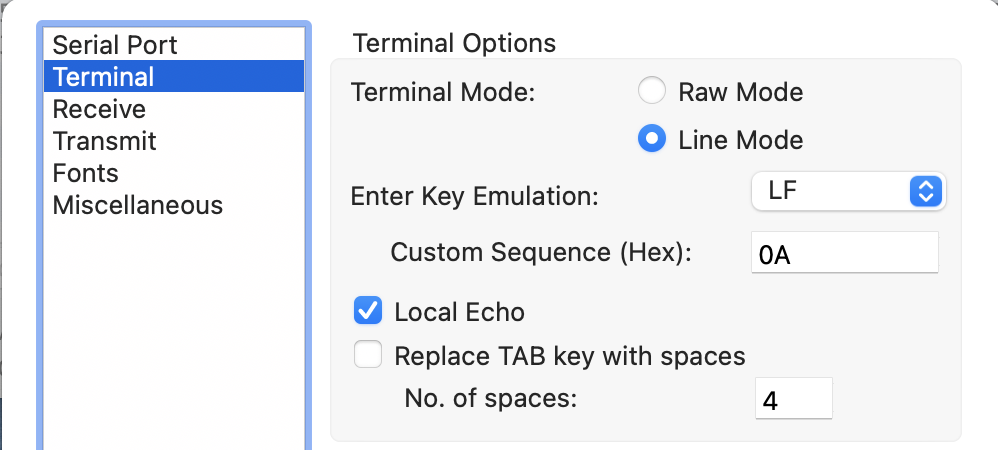Open the Transmit settings category
The image size is (998, 450).
point(104,141)
